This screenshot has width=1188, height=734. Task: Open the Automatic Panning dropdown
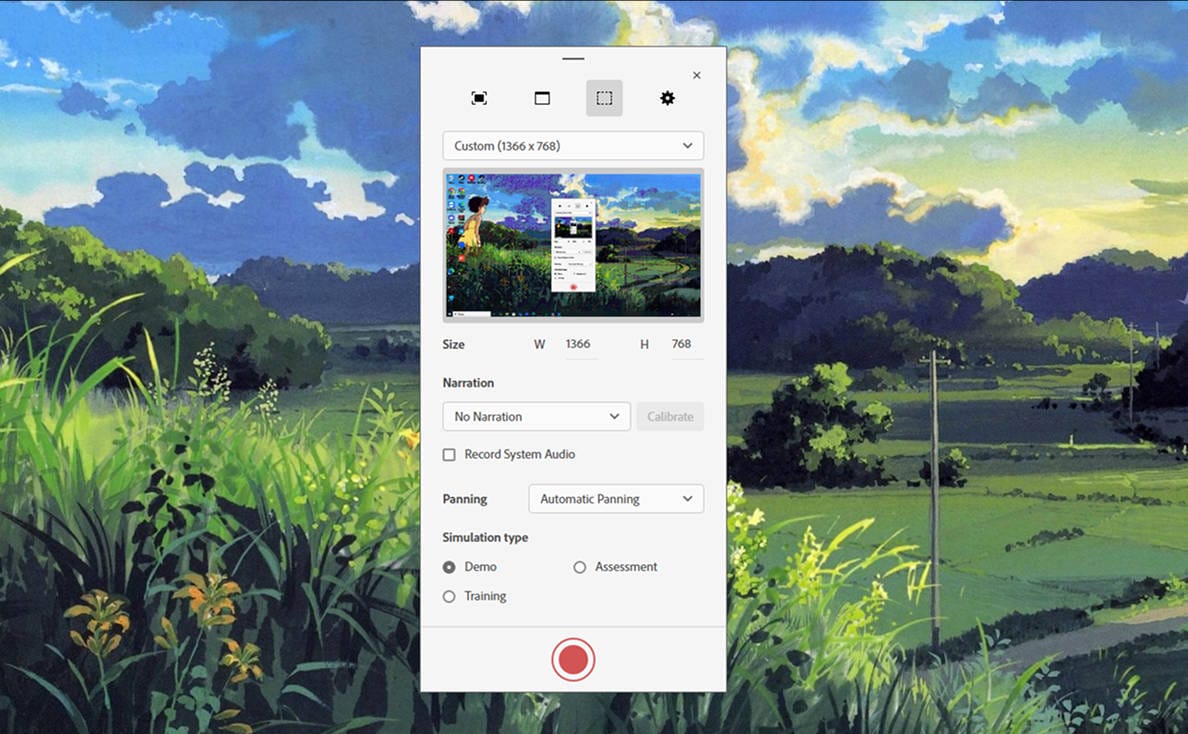coord(615,499)
